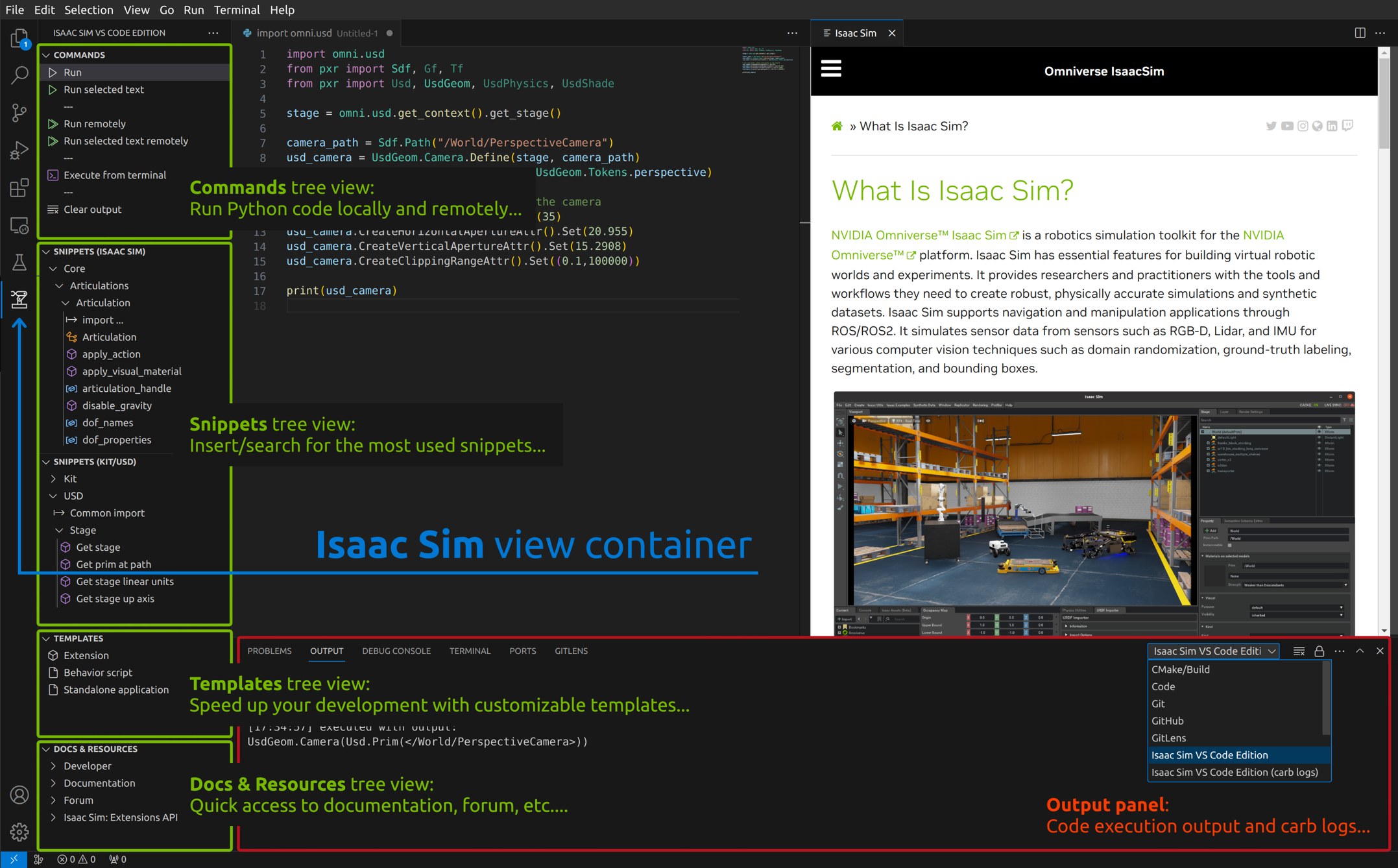
Task: Open the Manage gear at bottom of activity bar
Action: (19, 832)
